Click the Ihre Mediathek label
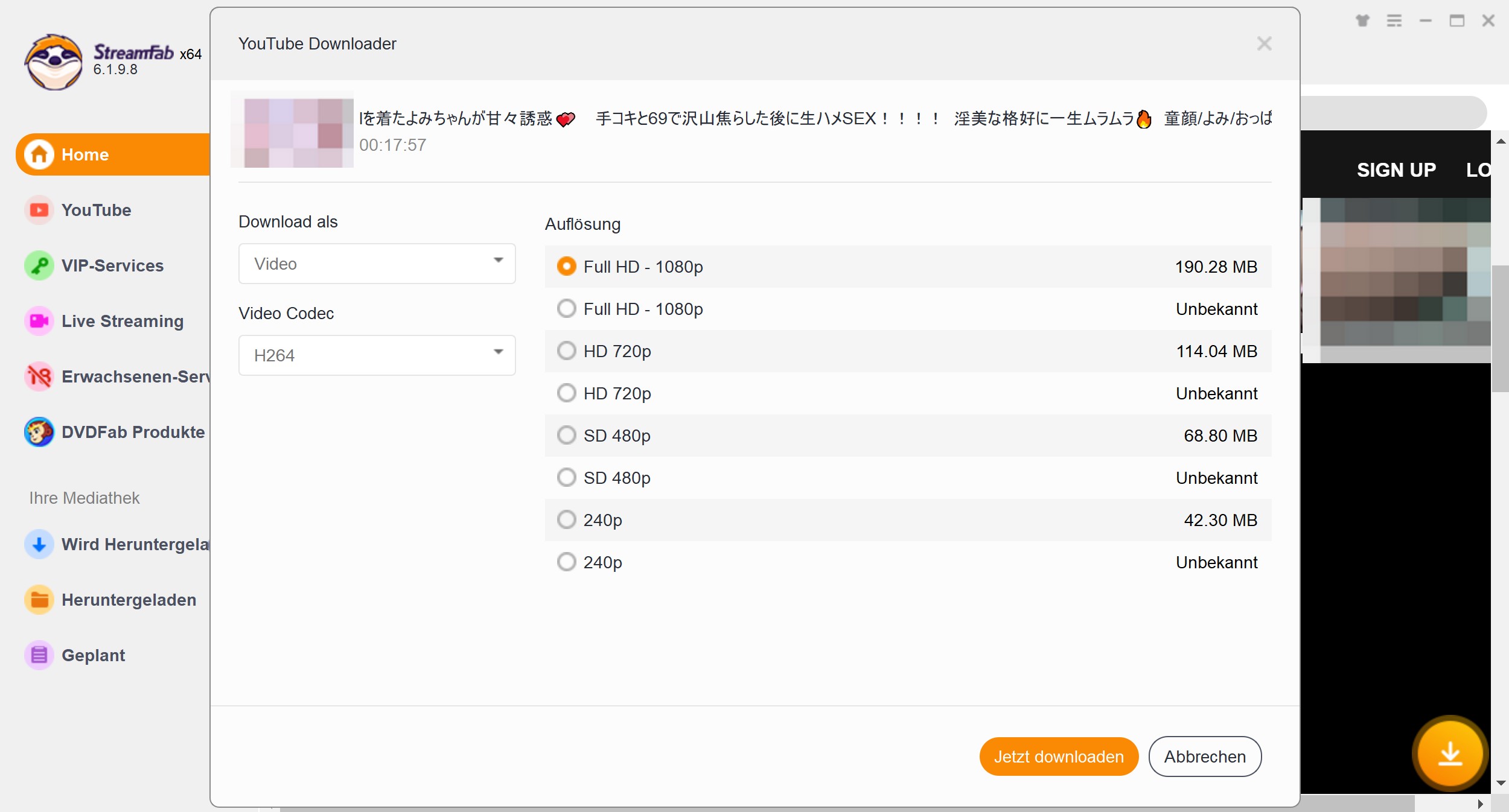1509x812 pixels. pyautogui.click(x=85, y=498)
